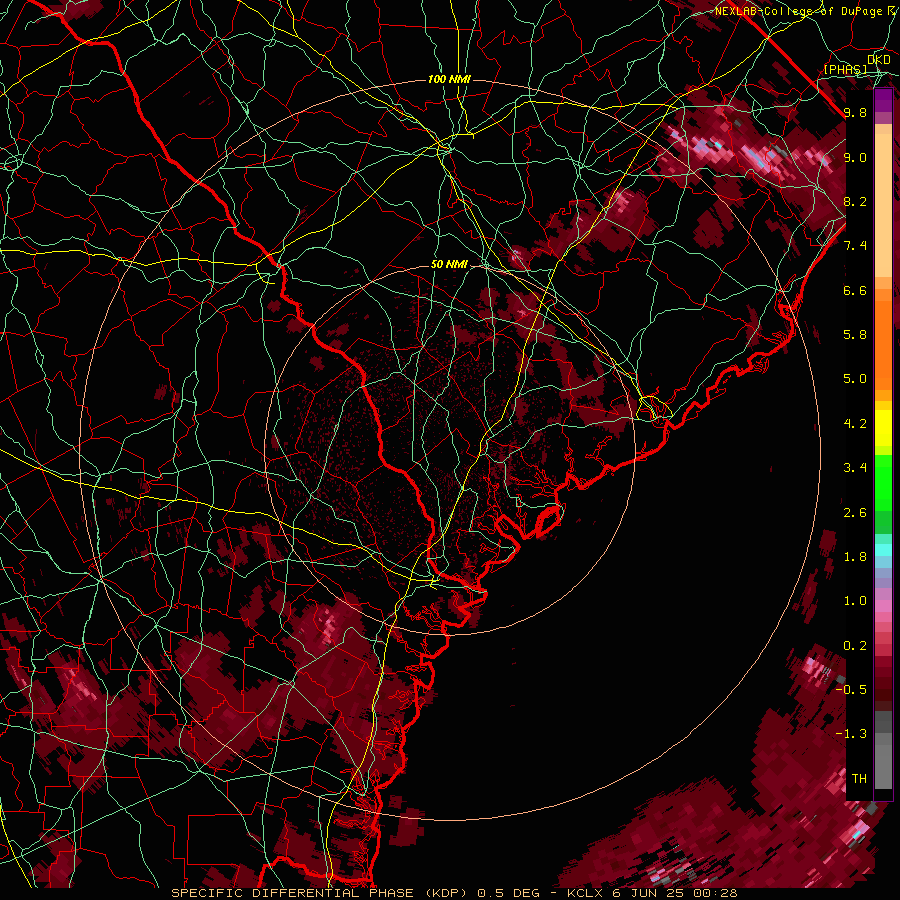The width and height of the screenshot is (900, 900).
Task: Click the 0.2 scale value
Action: [x=855, y=646]
